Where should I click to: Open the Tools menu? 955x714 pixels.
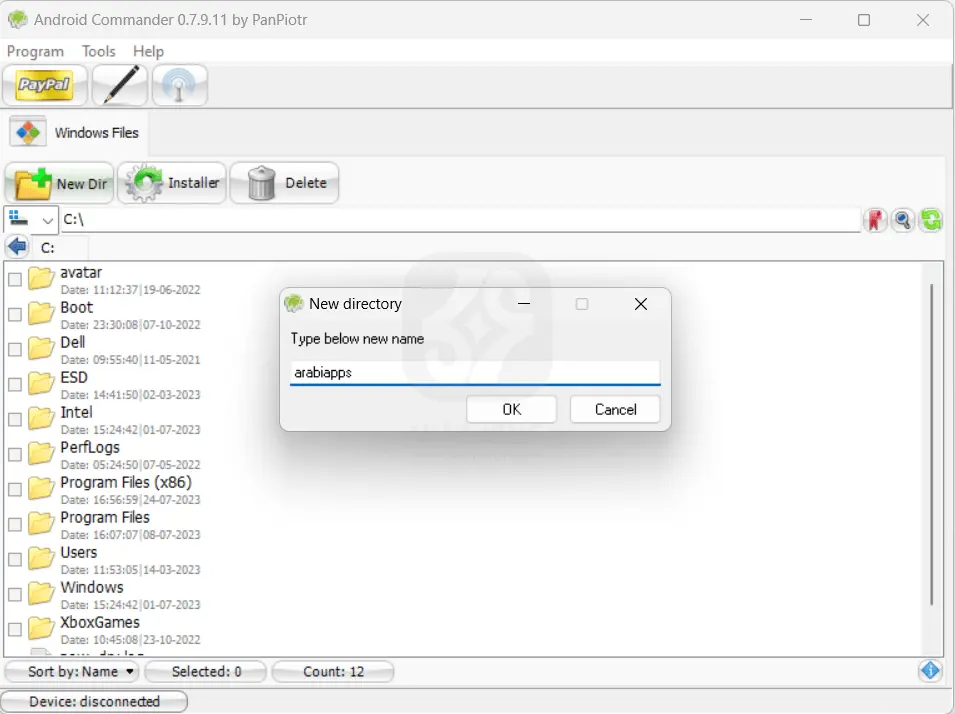pyautogui.click(x=98, y=51)
